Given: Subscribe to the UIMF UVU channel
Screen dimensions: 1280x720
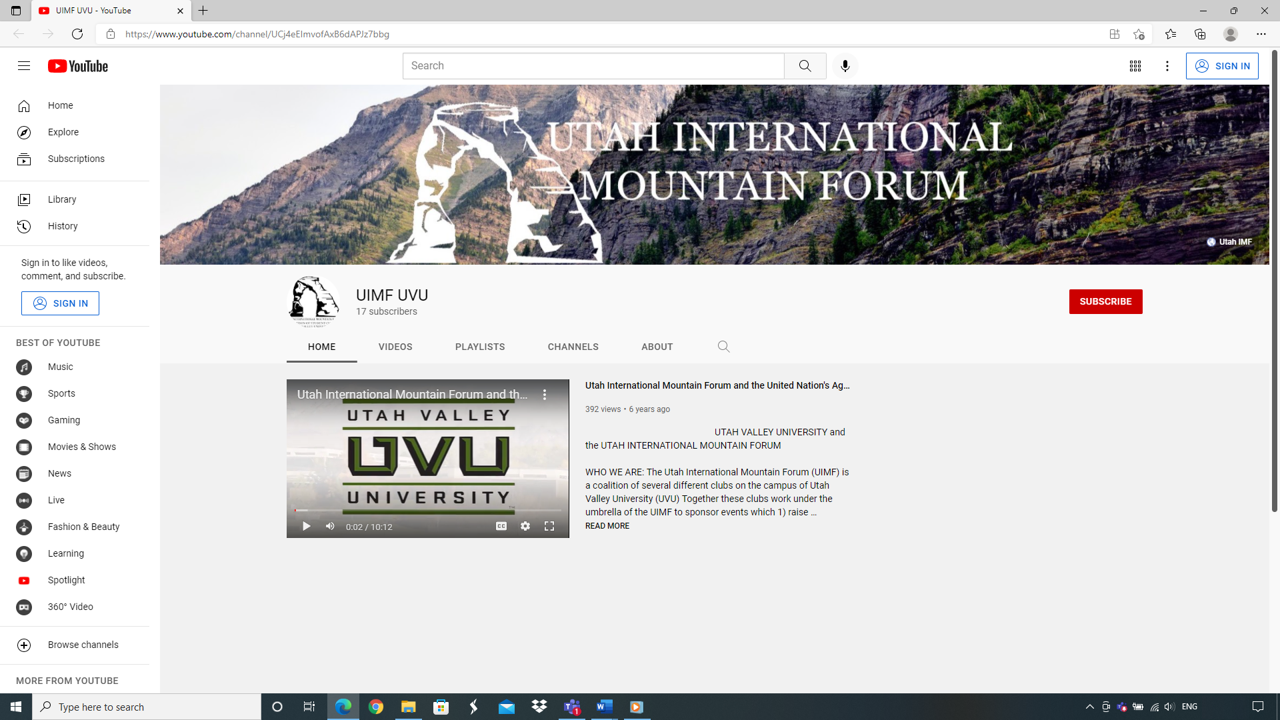Looking at the screenshot, I should [x=1105, y=302].
